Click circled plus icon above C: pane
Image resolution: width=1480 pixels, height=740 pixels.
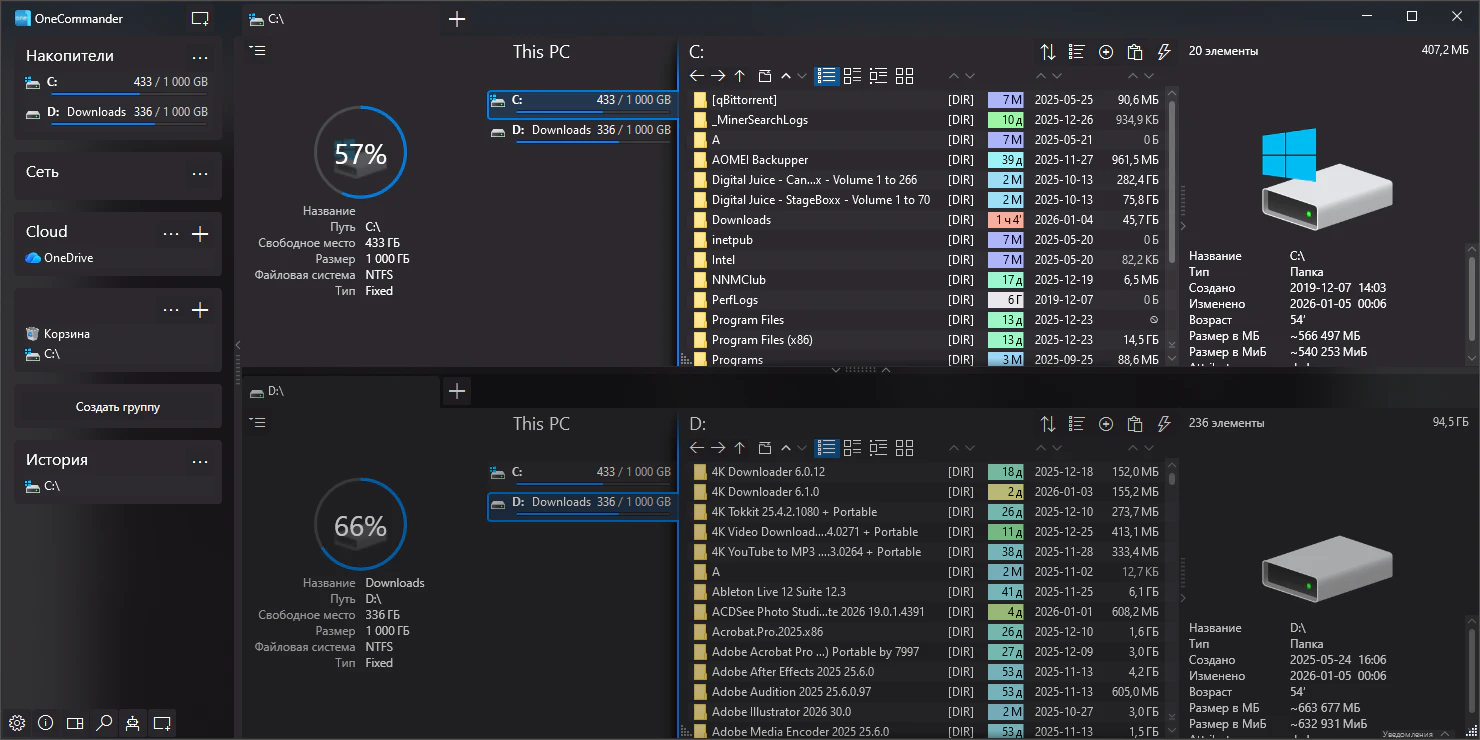(1106, 52)
